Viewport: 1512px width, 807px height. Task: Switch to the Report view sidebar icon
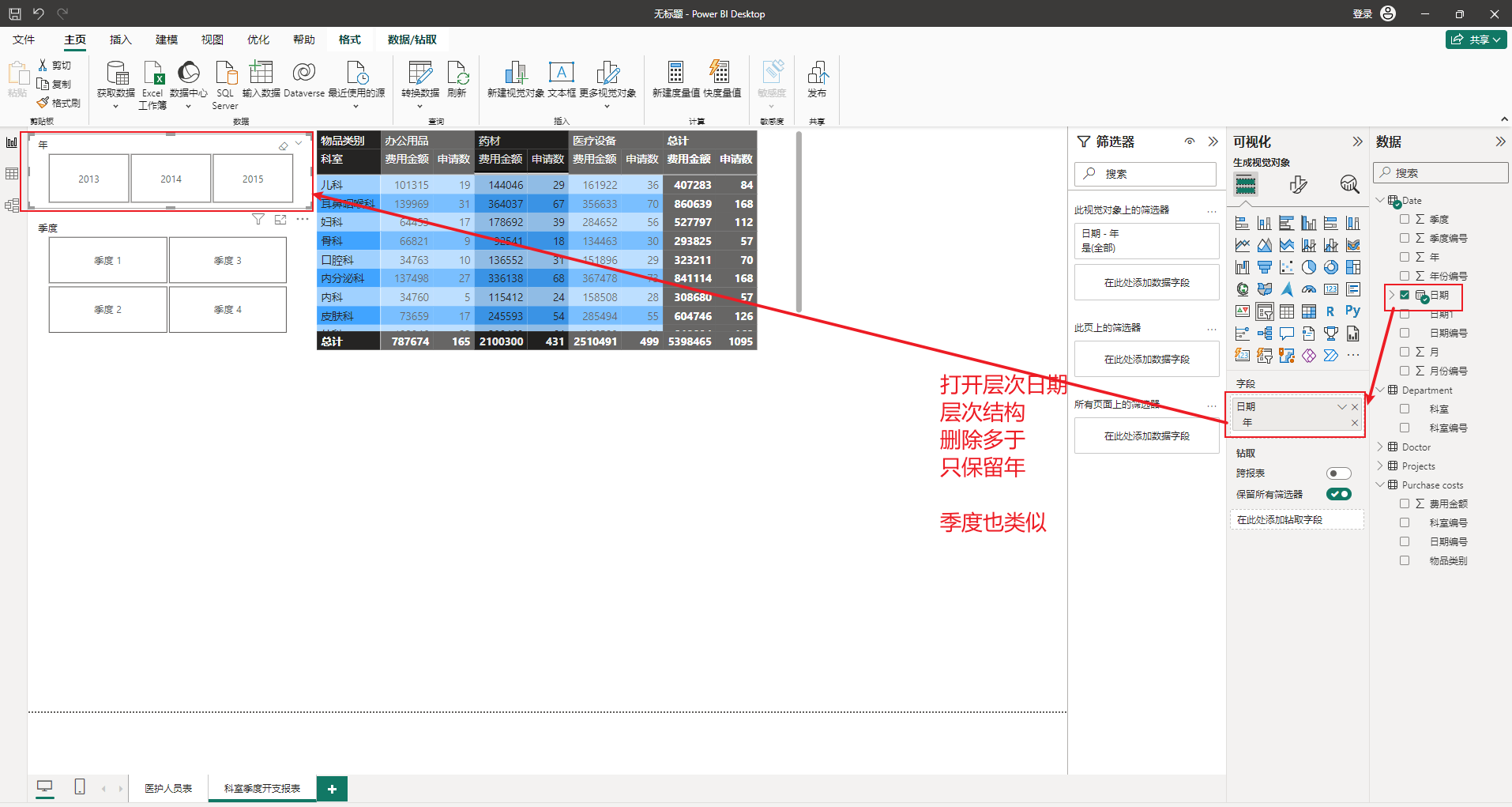[x=12, y=142]
